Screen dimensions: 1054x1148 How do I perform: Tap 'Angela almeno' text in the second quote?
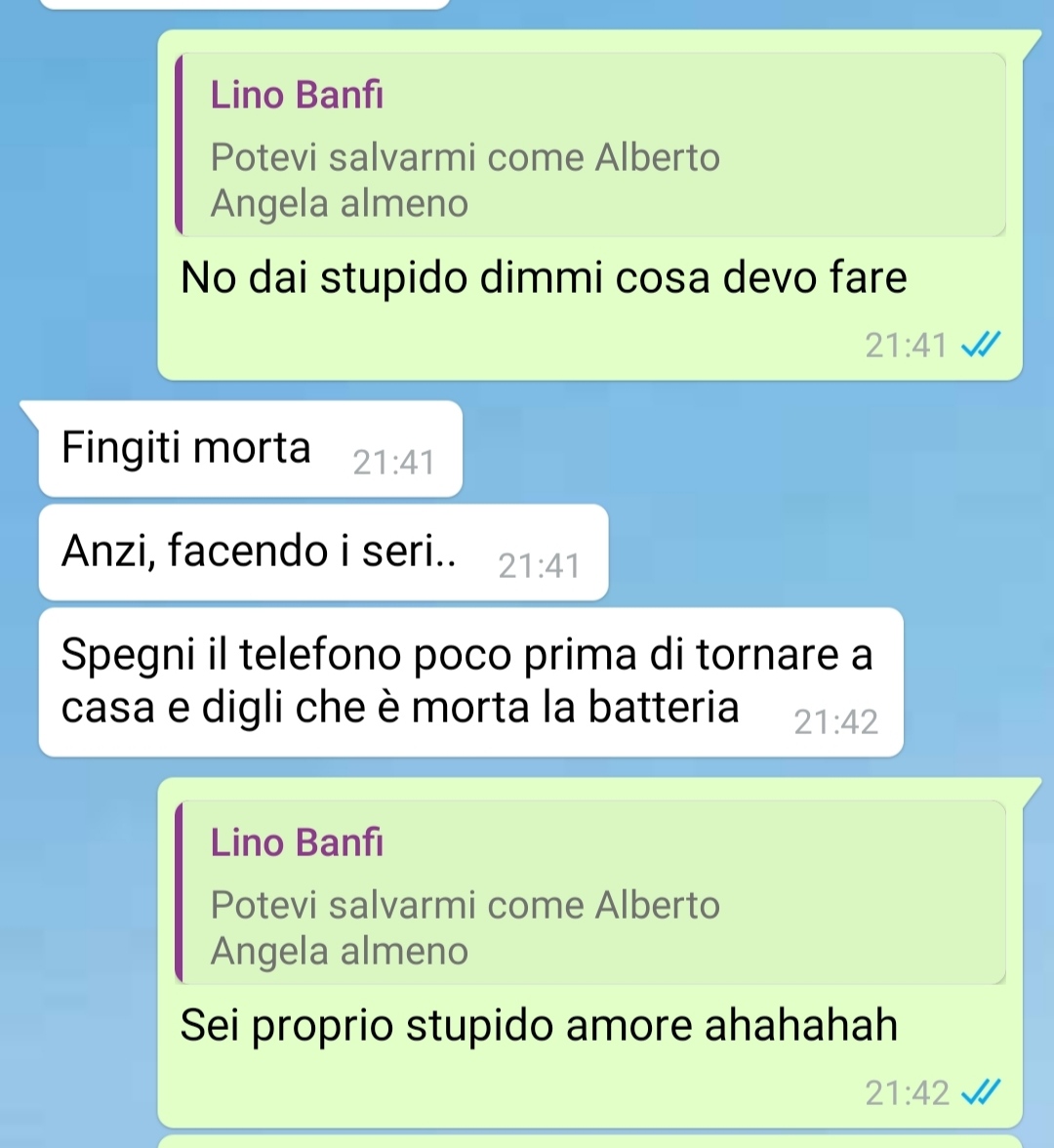pos(340,951)
